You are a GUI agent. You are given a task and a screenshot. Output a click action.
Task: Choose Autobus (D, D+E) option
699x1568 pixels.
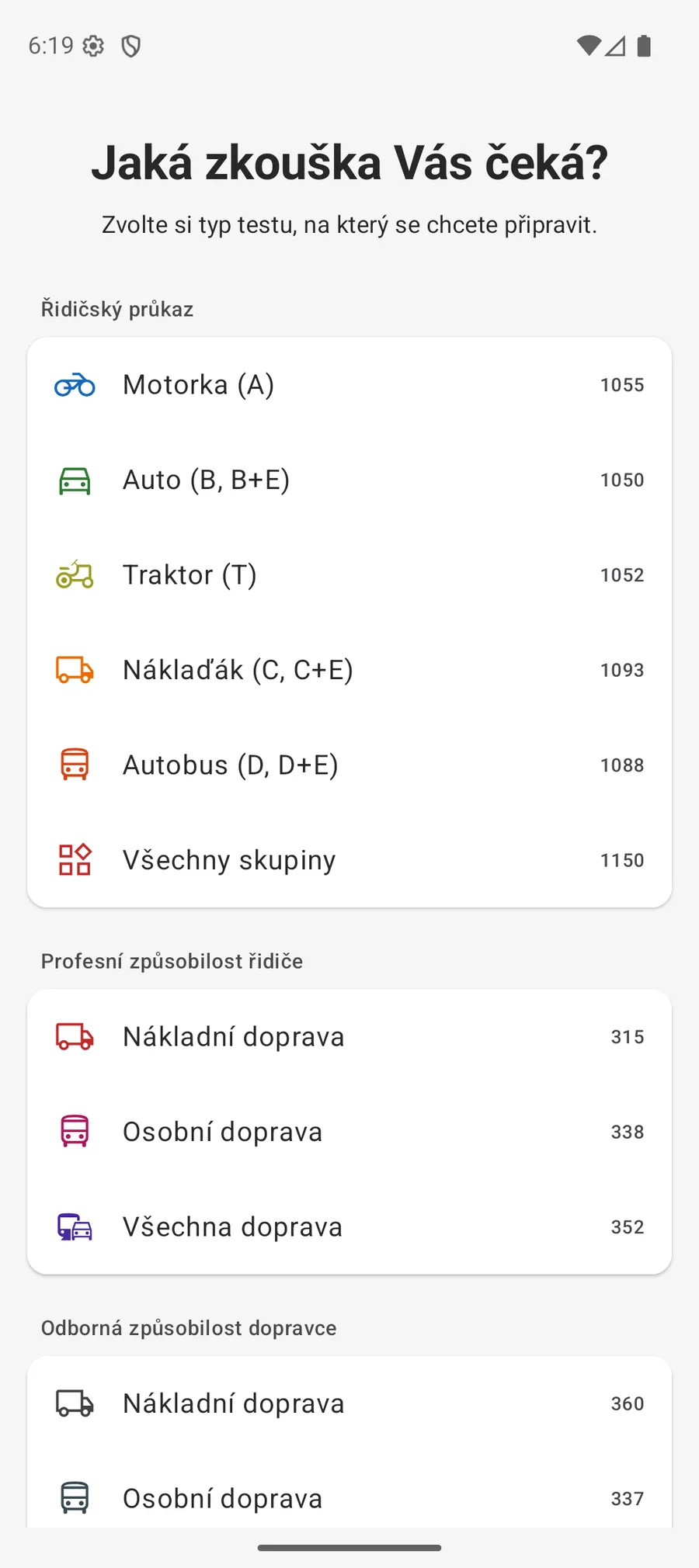point(349,765)
